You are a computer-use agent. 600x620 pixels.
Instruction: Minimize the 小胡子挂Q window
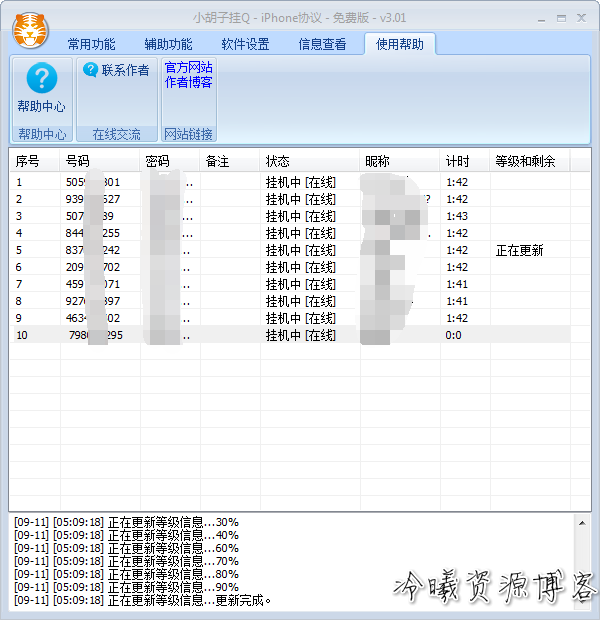(x=541, y=18)
